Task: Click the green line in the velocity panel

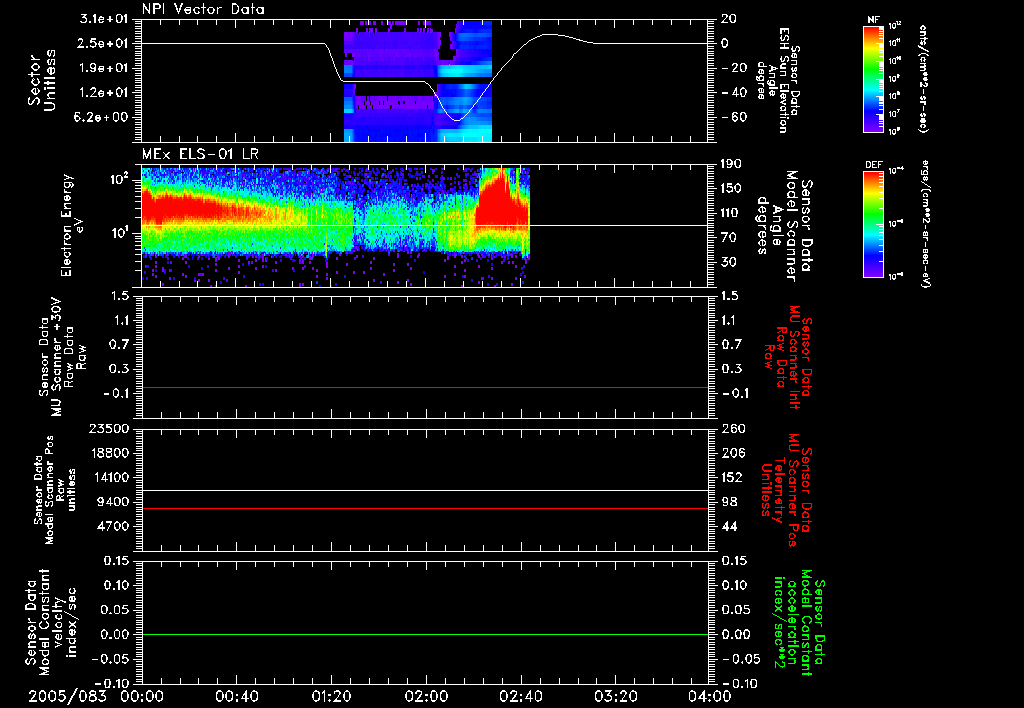Action: [425, 634]
